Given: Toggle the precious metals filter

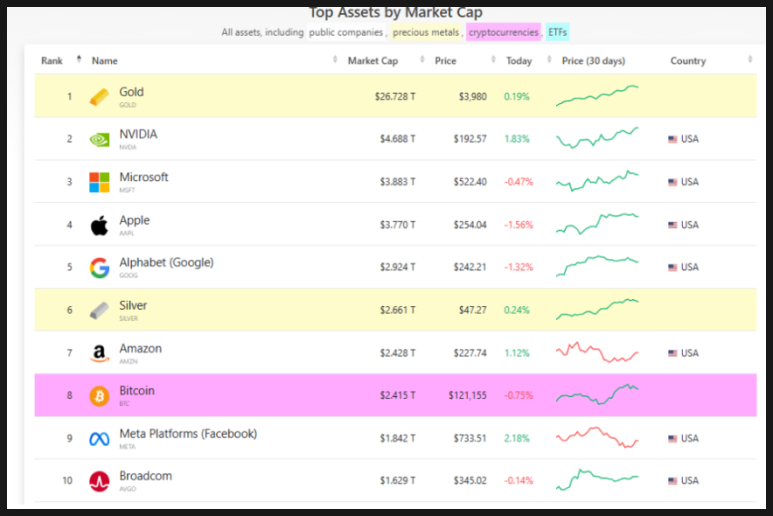Looking at the screenshot, I should 425,32.
